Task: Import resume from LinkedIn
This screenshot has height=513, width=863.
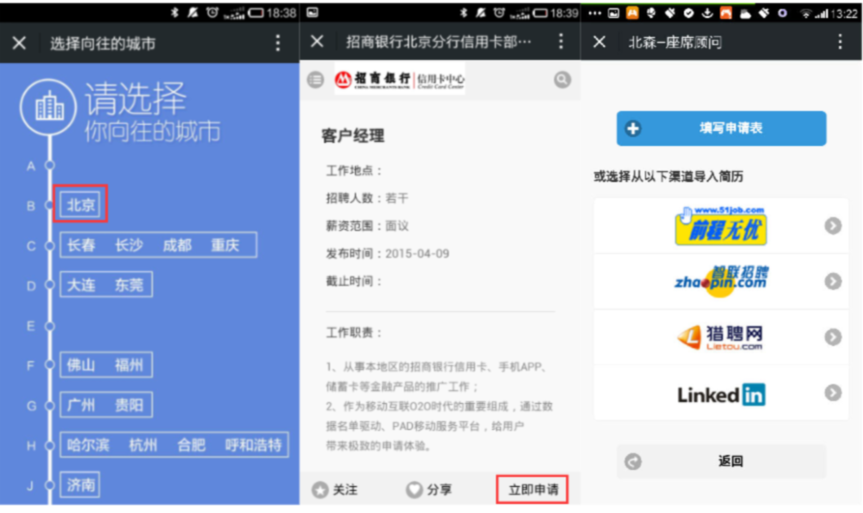Action: click(x=721, y=393)
